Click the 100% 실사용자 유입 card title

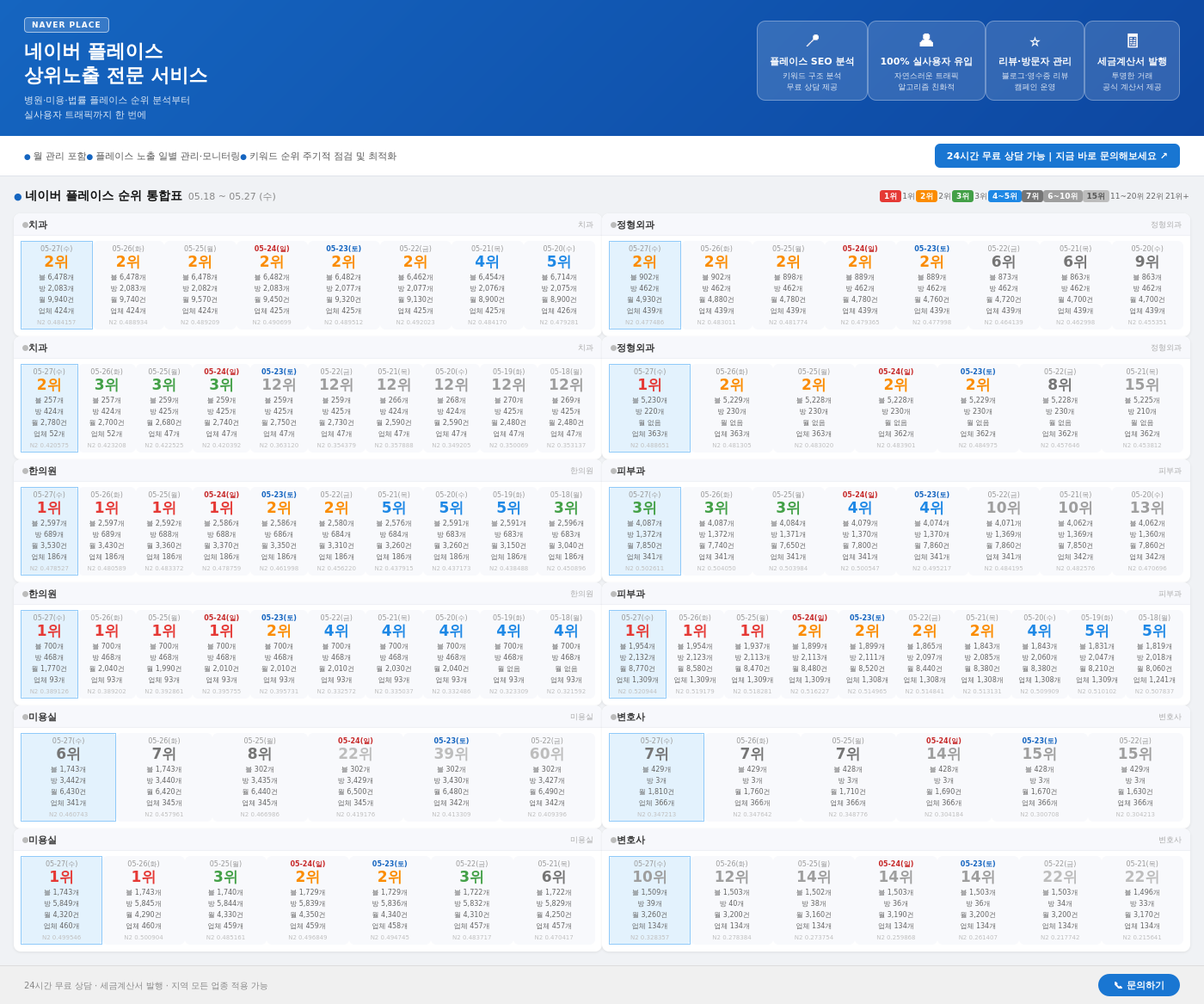[926, 62]
